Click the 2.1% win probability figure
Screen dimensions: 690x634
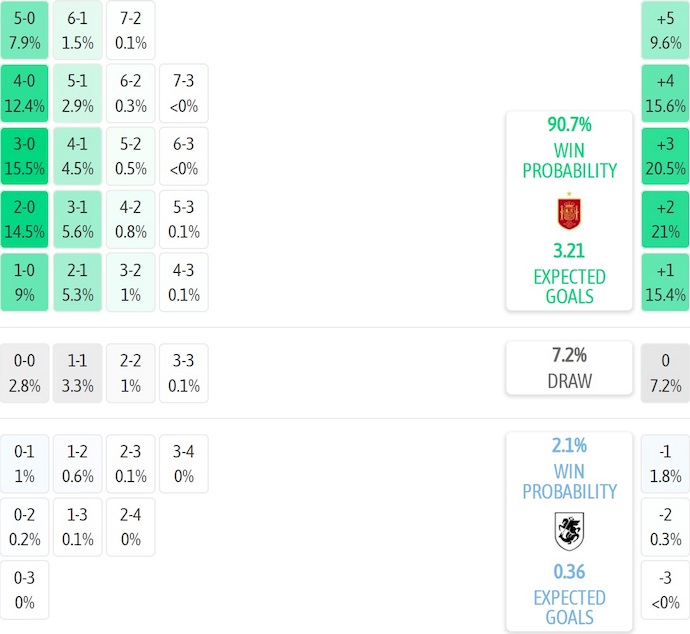tap(569, 446)
